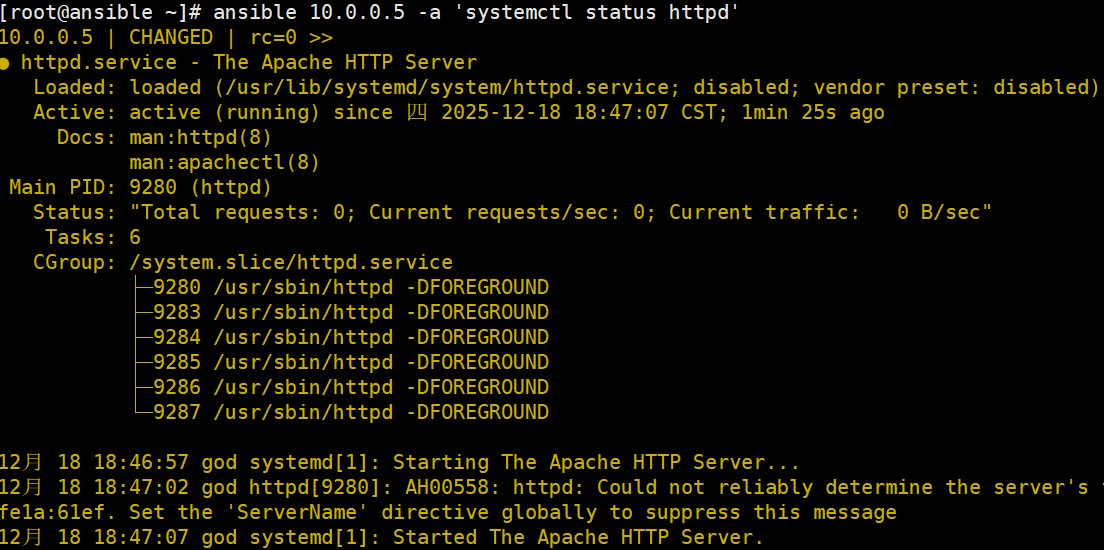
Task: Click log line 'Starting The Apache HTTP Server...'
Action: click(x=596, y=463)
